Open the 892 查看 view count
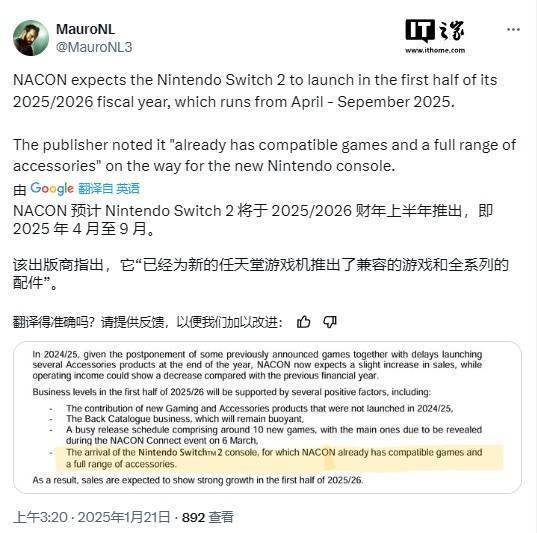Screen dimensions: 537x533 pos(208,517)
